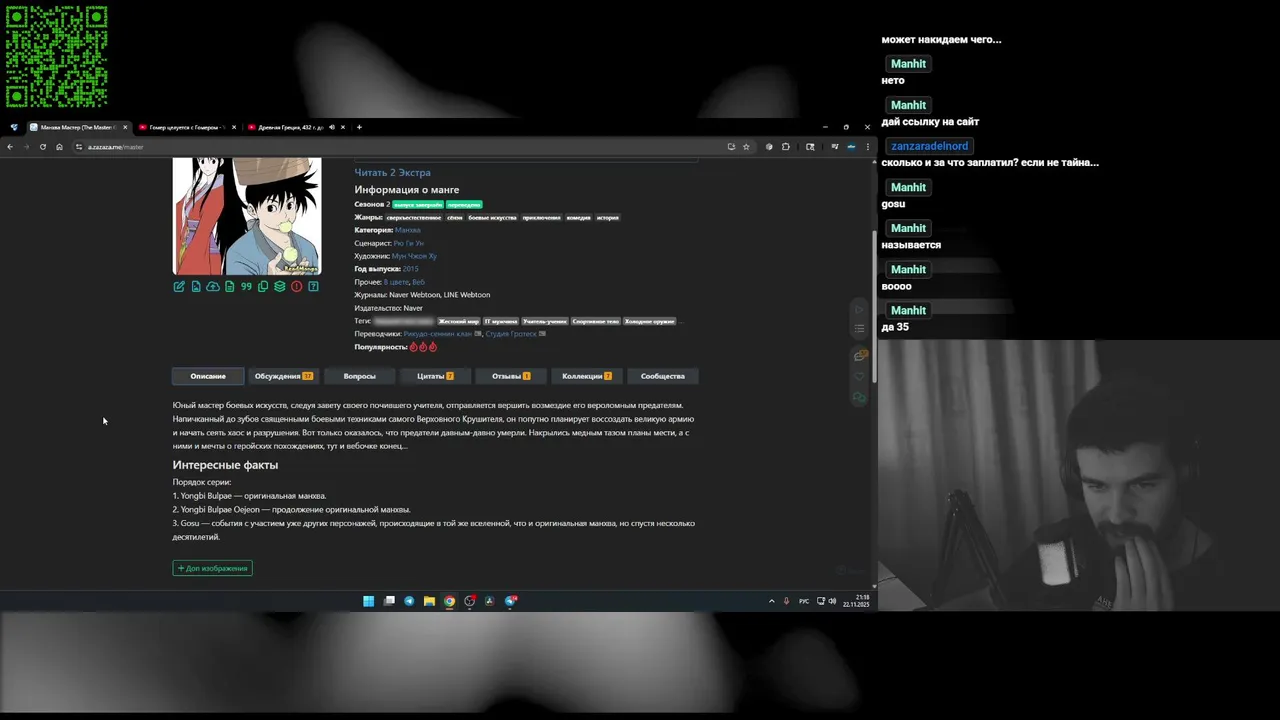
Task: Click the Рикудо-сеннин клан translator link
Action: (x=437, y=334)
